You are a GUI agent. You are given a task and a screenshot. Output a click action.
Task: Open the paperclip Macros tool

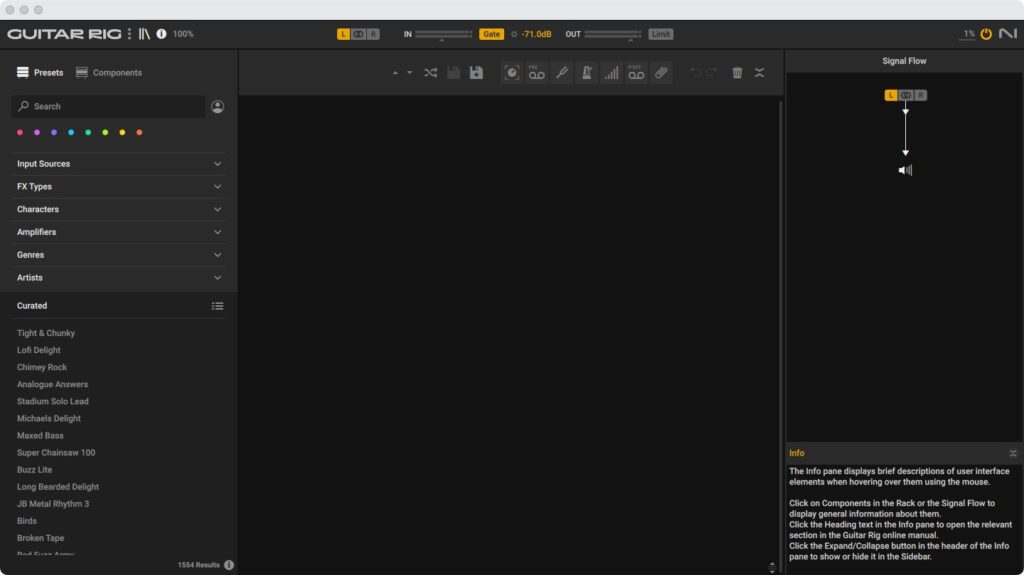pyautogui.click(x=661, y=73)
